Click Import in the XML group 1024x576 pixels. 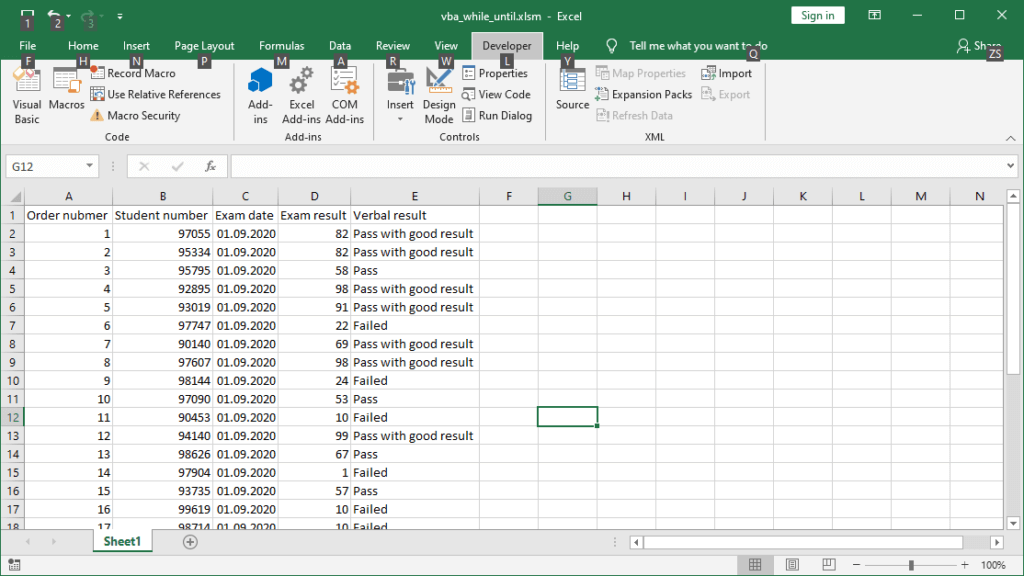point(728,72)
